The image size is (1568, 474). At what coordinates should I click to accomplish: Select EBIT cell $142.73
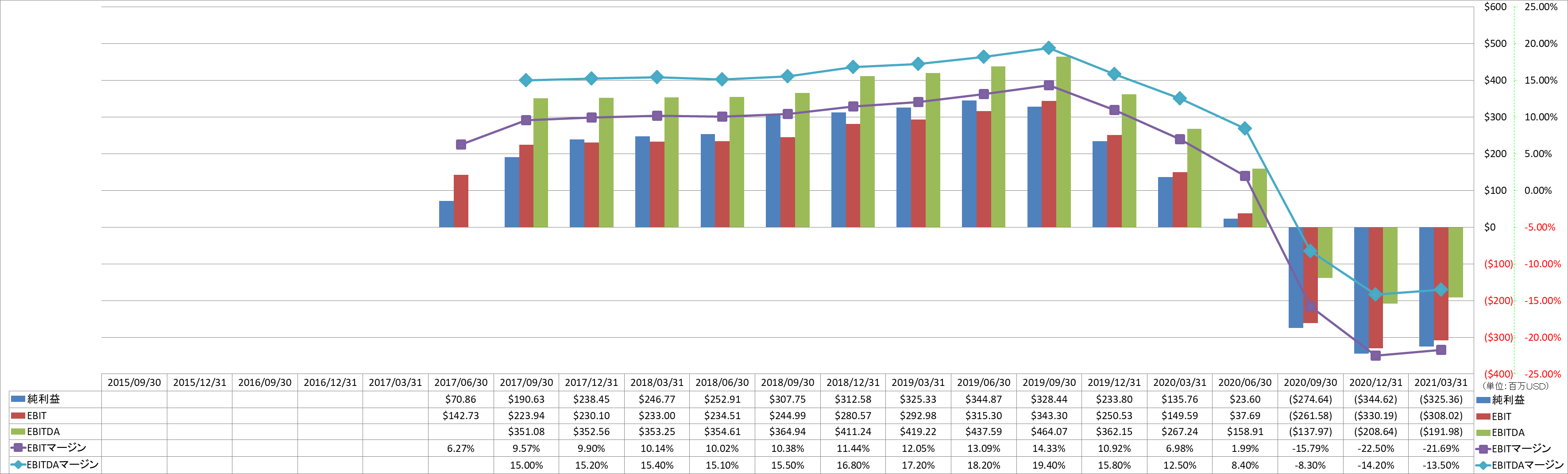(x=461, y=416)
